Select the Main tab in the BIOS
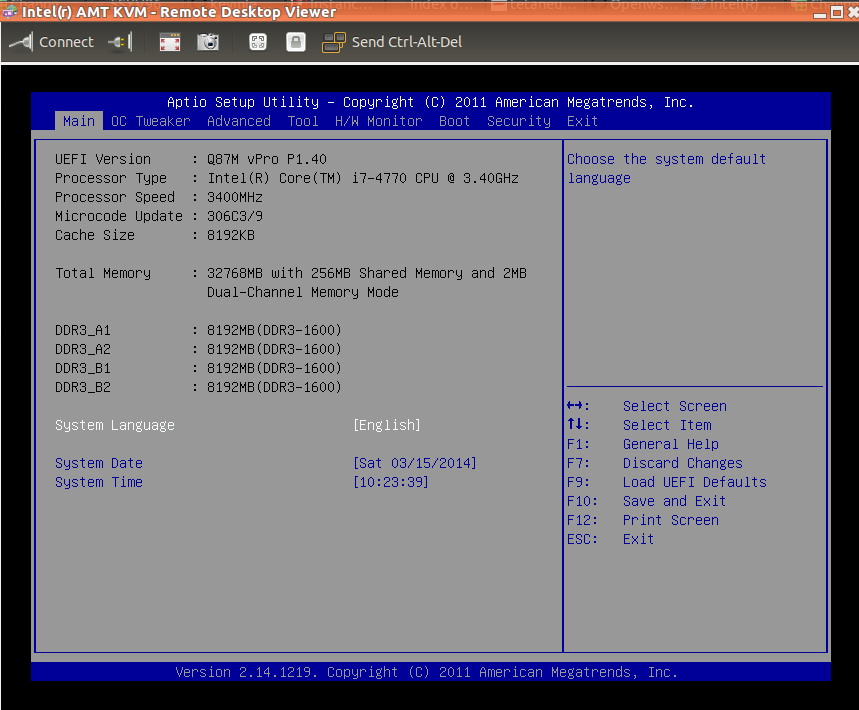This screenshot has height=710, width=859. [79, 121]
